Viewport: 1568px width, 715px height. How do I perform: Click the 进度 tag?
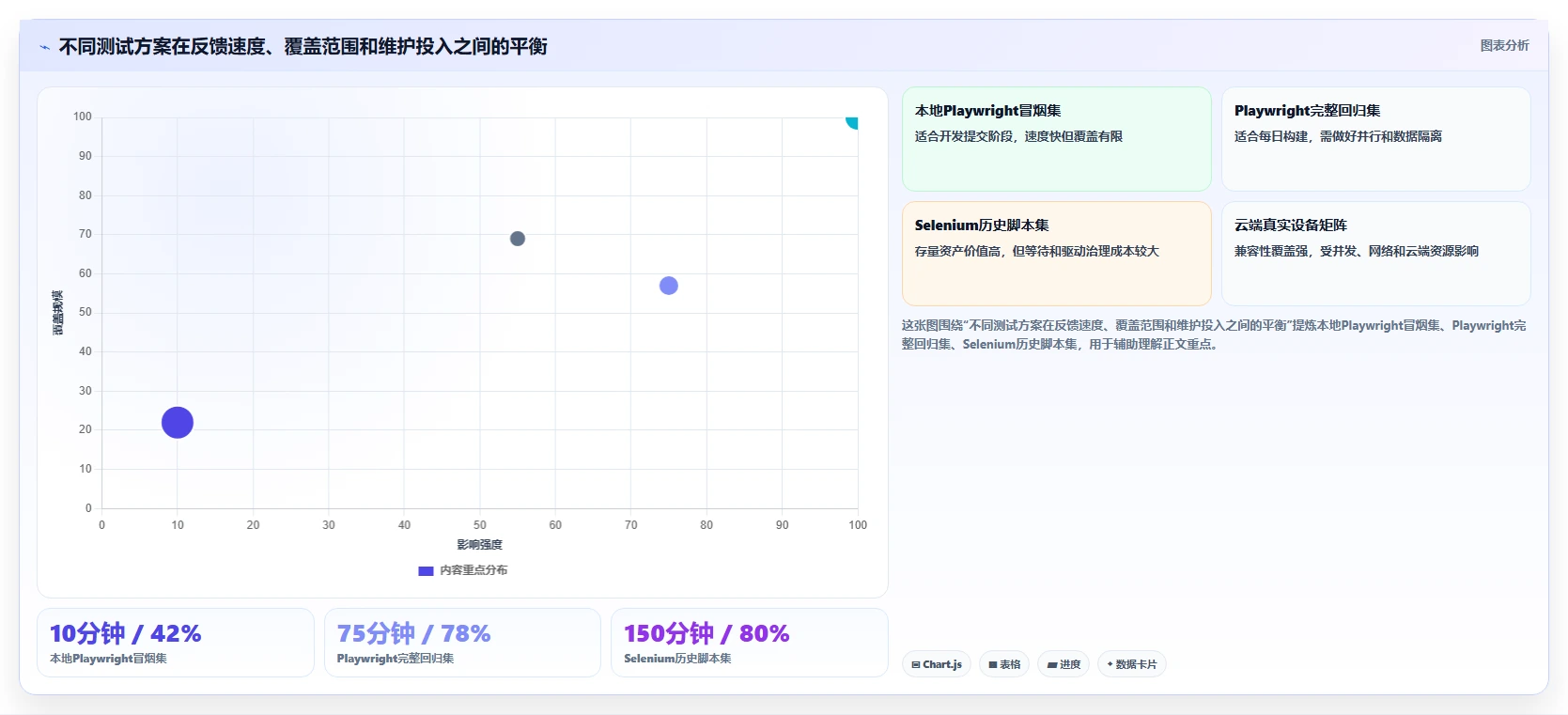(1063, 664)
